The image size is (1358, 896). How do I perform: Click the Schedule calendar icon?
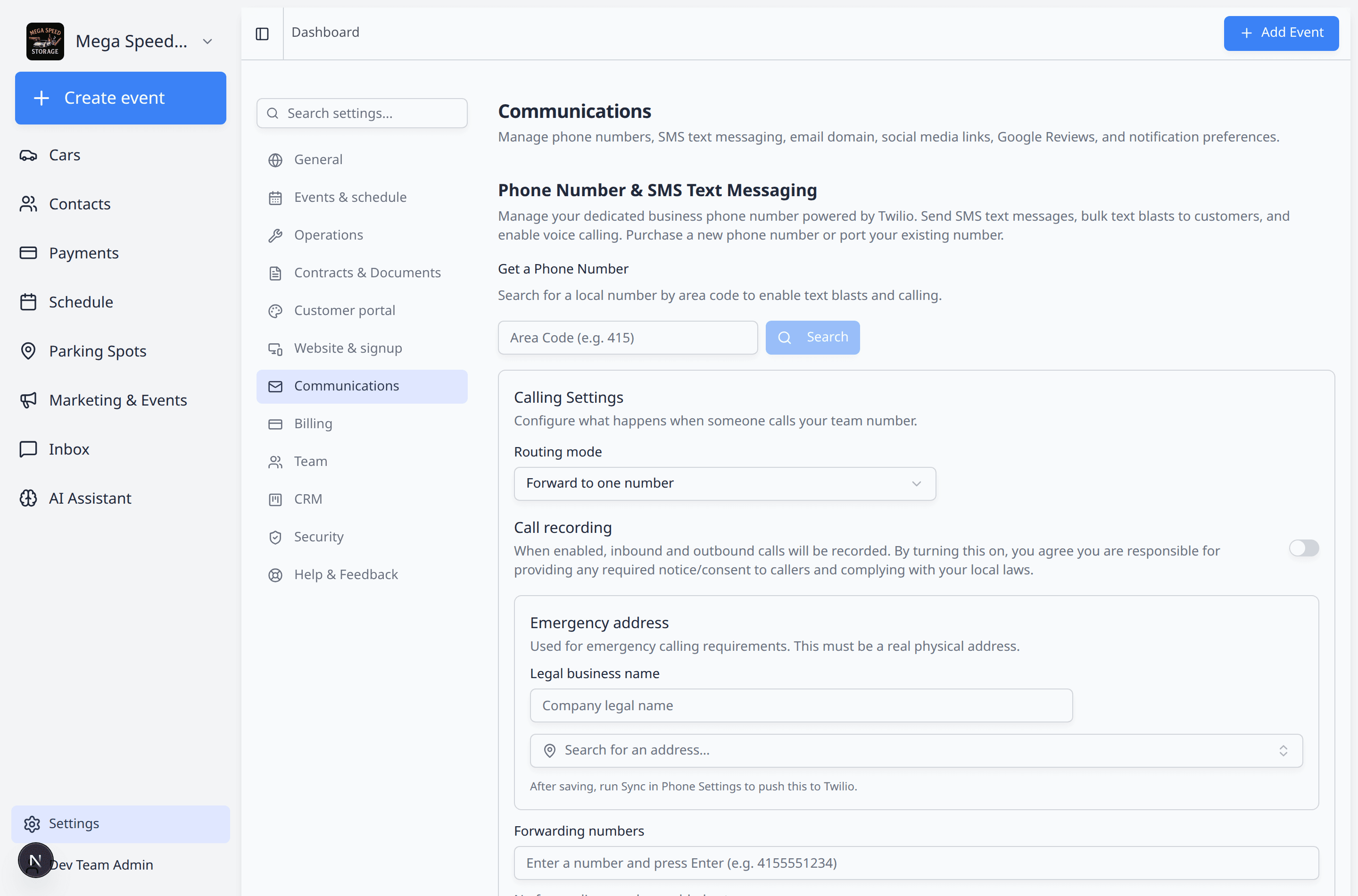[x=28, y=302]
